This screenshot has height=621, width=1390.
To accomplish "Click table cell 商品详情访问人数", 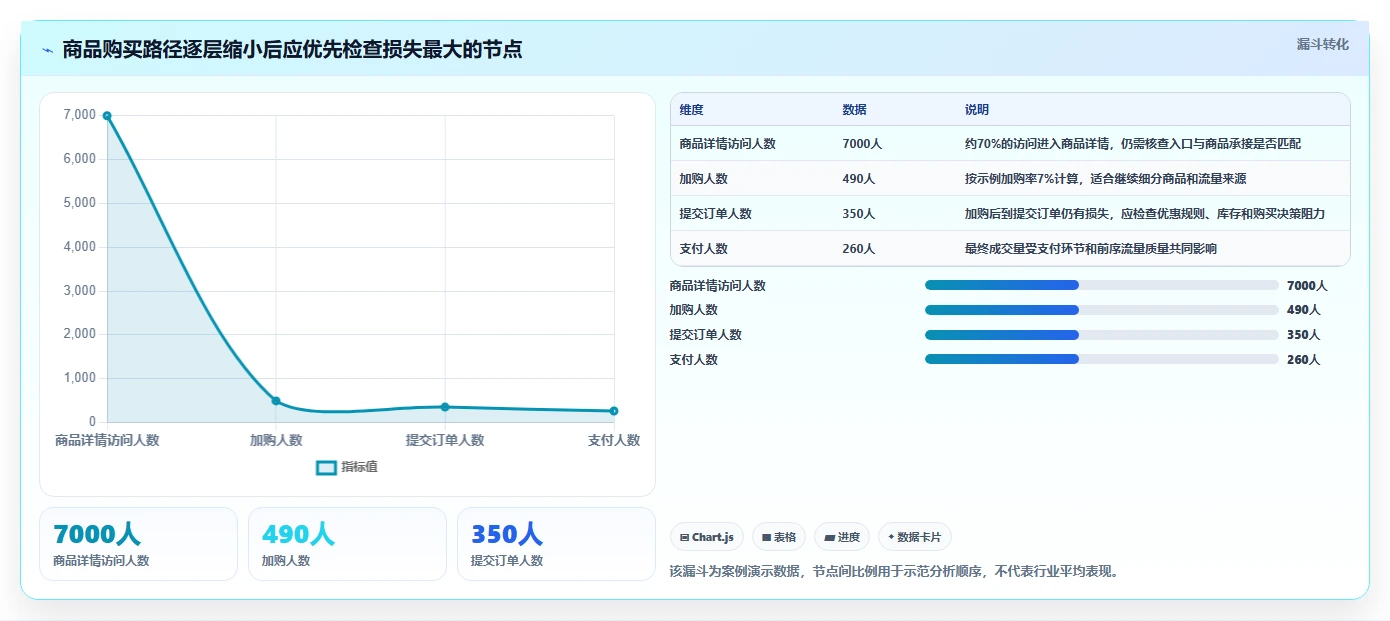I will (727, 144).
